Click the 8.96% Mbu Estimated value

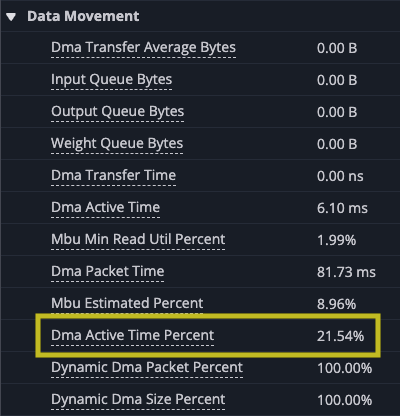336,304
